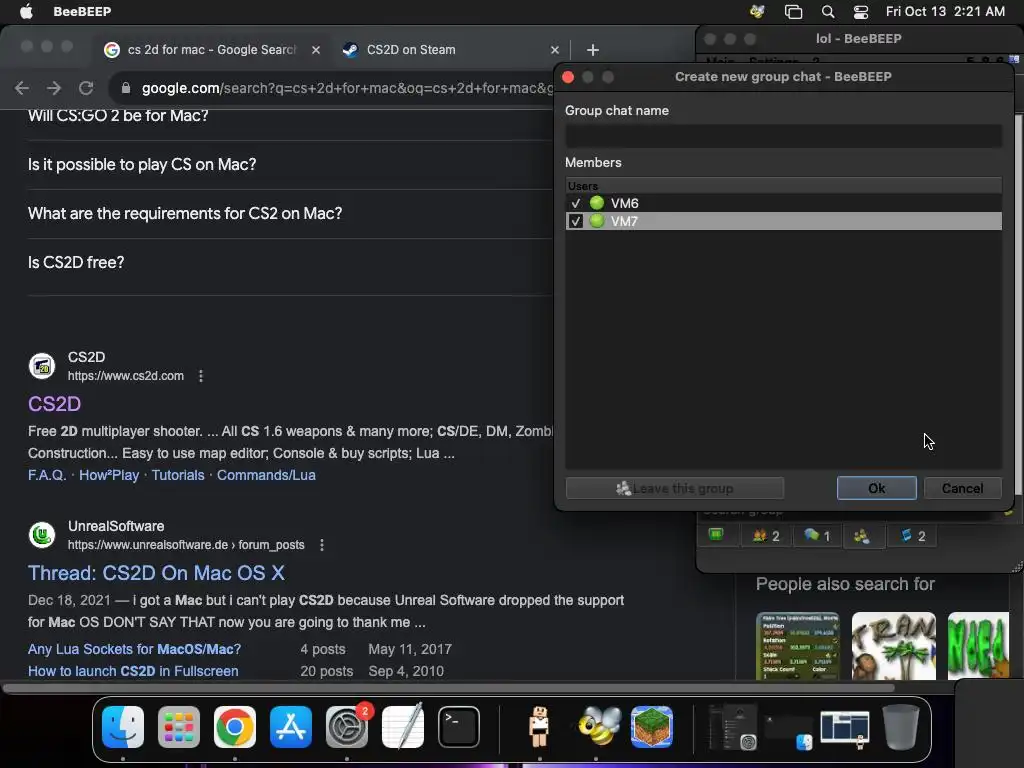1024x768 pixels.
Task: Click the blocky character app in Dock
Action: [x=539, y=727]
